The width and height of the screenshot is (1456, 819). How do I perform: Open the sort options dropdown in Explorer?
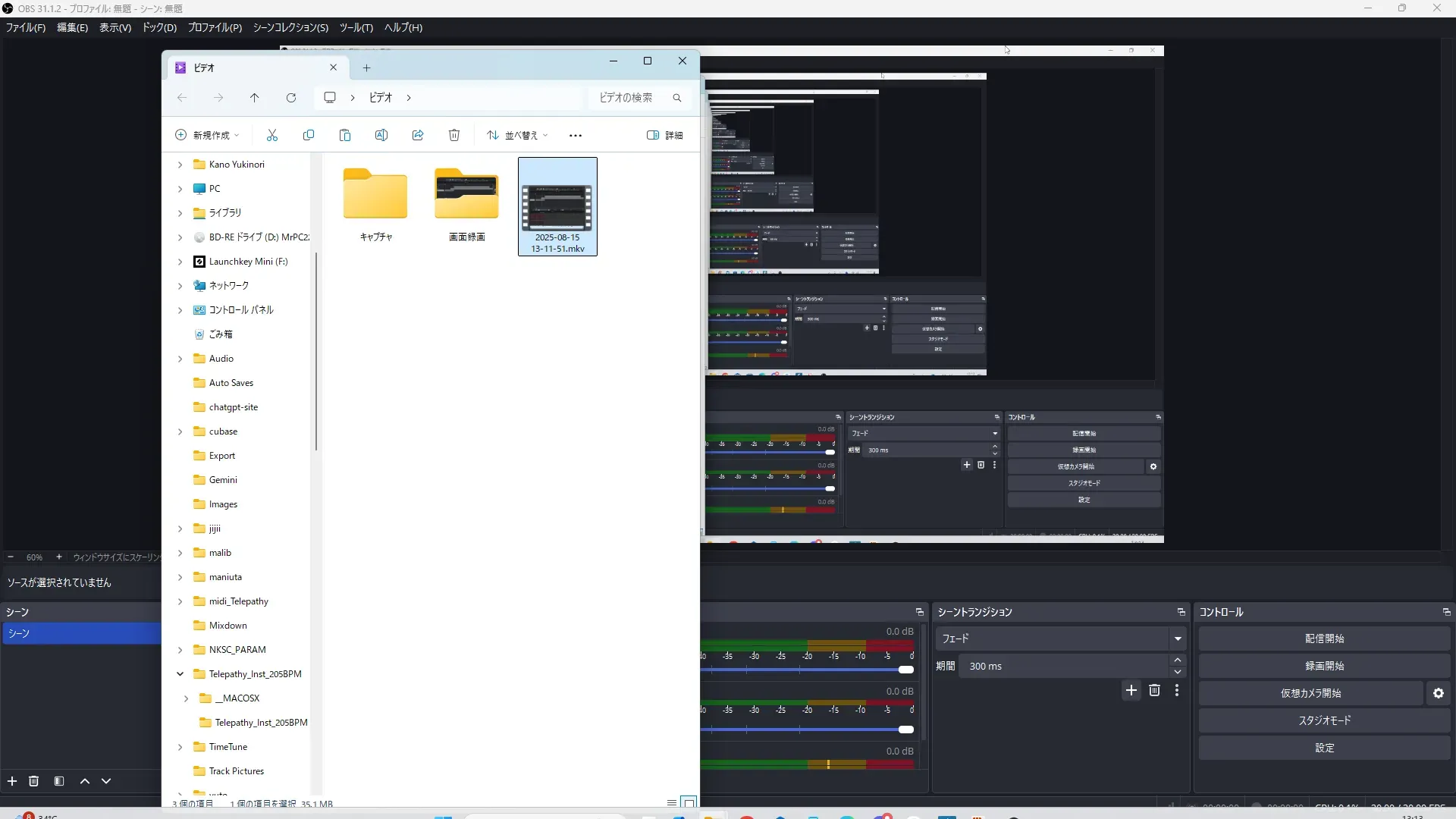517,135
